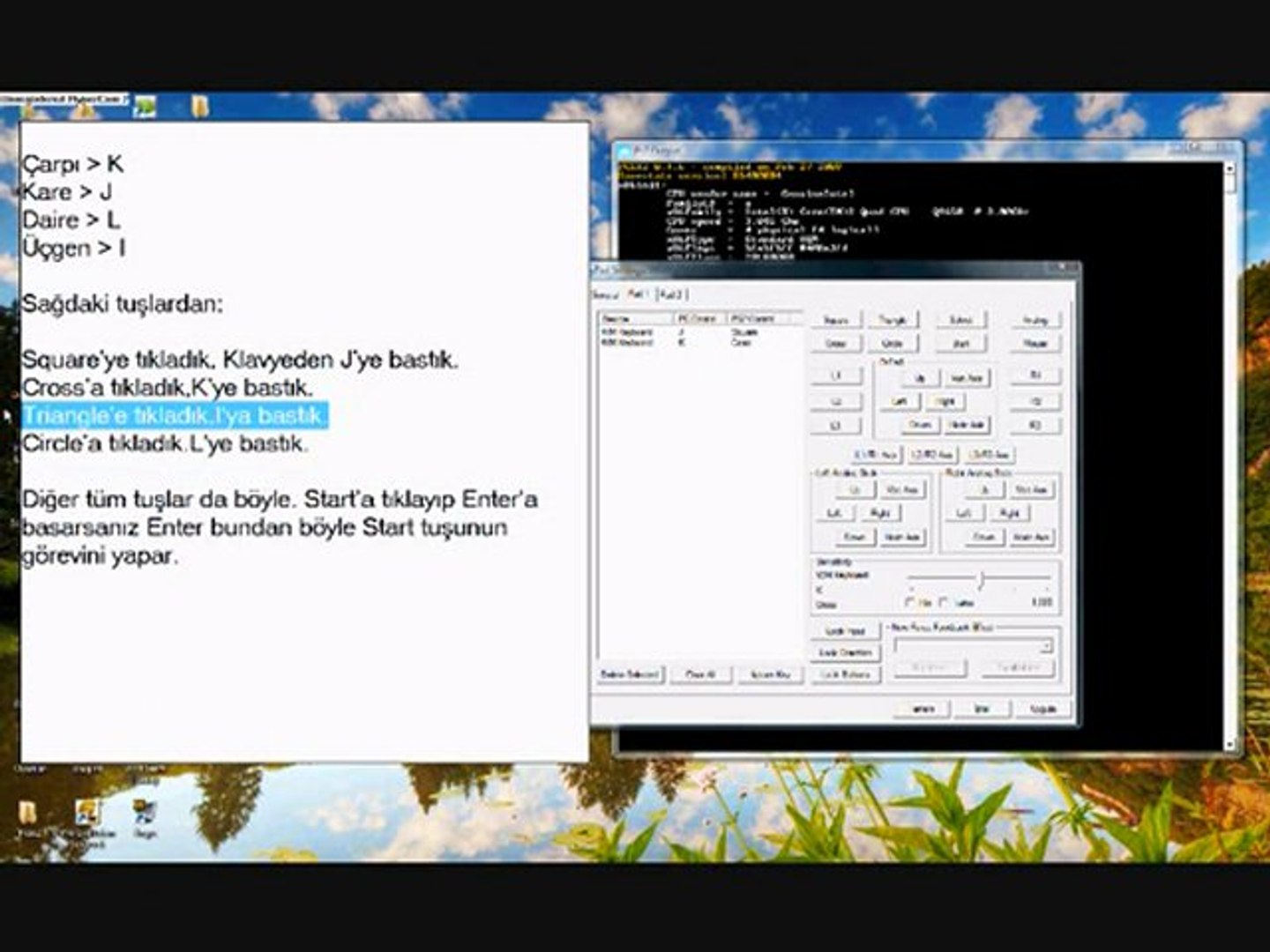This screenshot has height=952, width=1270.
Task: Click Down in the Left Analog Stick group
Action: [x=855, y=537]
